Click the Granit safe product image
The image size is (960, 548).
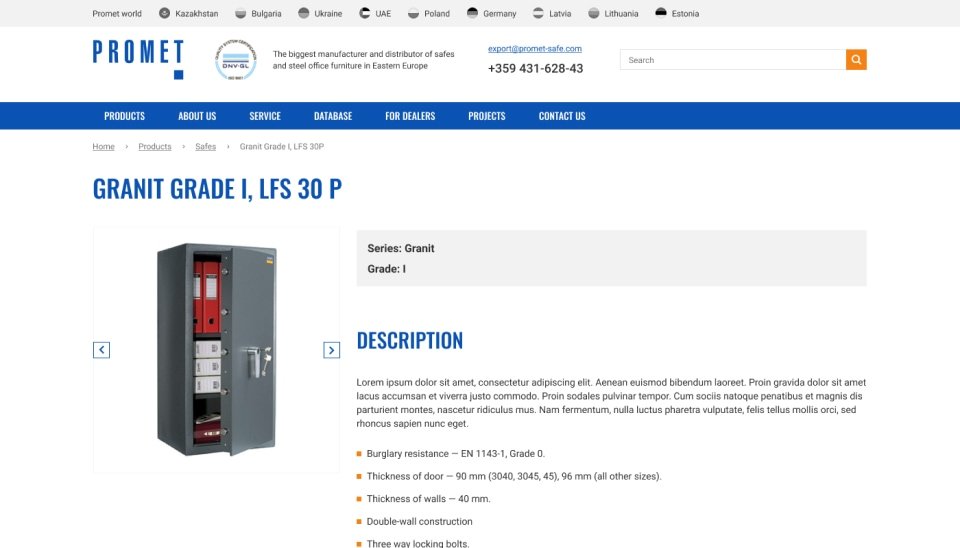(x=217, y=350)
